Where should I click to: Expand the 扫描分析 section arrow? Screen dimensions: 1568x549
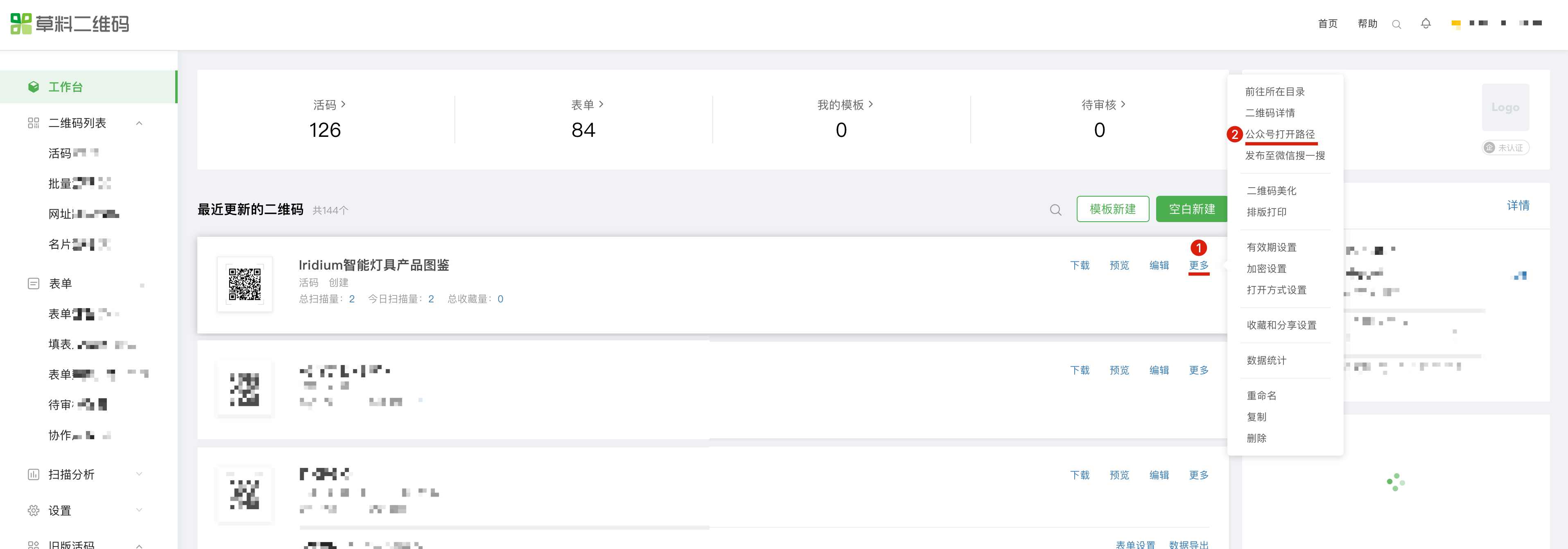(x=139, y=474)
